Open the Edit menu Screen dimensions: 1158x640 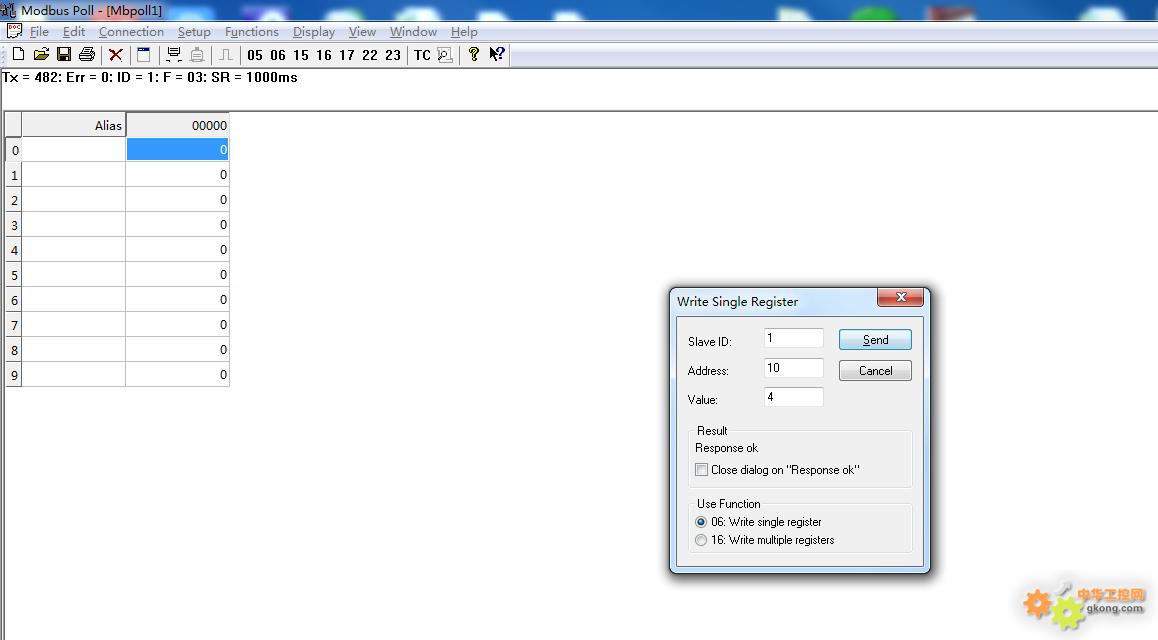click(x=74, y=32)
